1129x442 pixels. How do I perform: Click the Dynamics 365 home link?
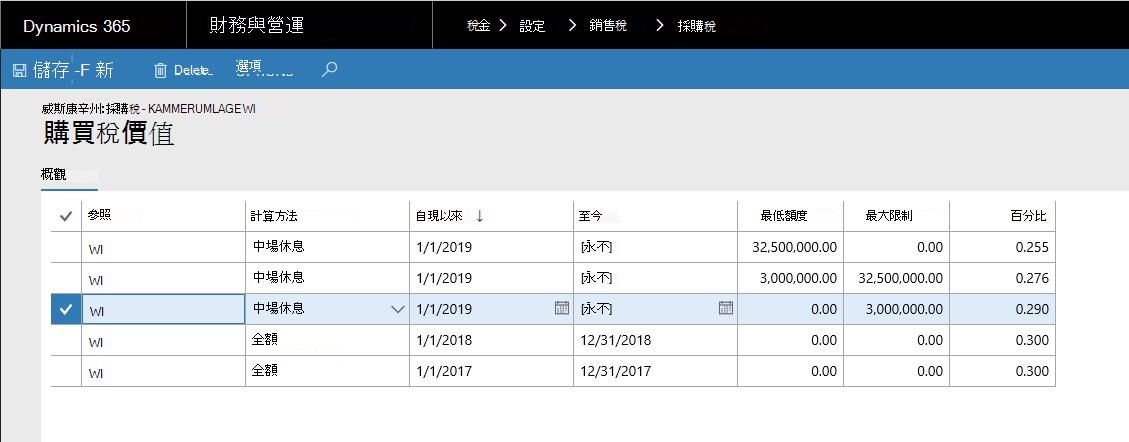coord(77,26)
